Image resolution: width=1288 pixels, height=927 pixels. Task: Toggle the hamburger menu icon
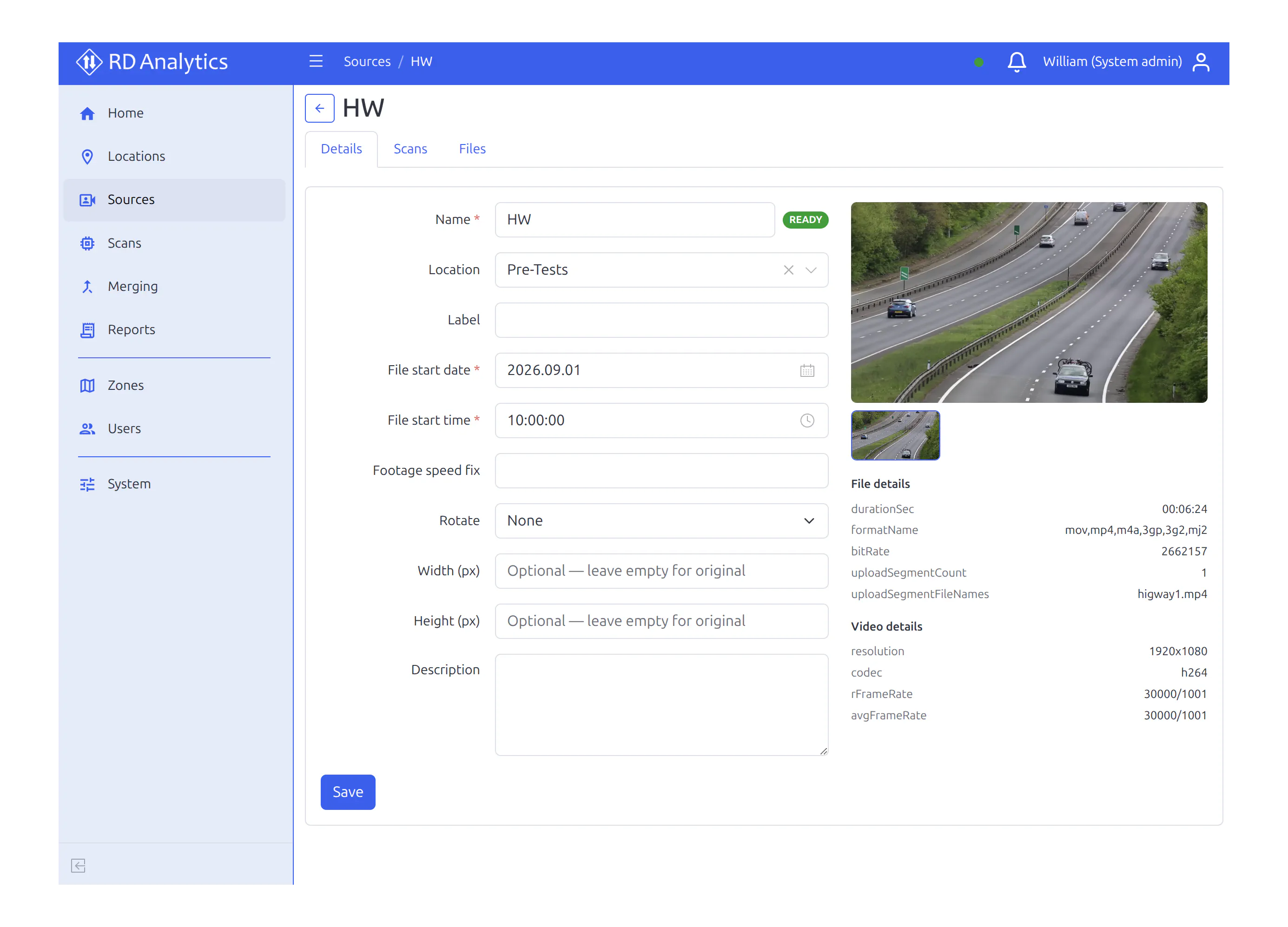pos(316,61)
